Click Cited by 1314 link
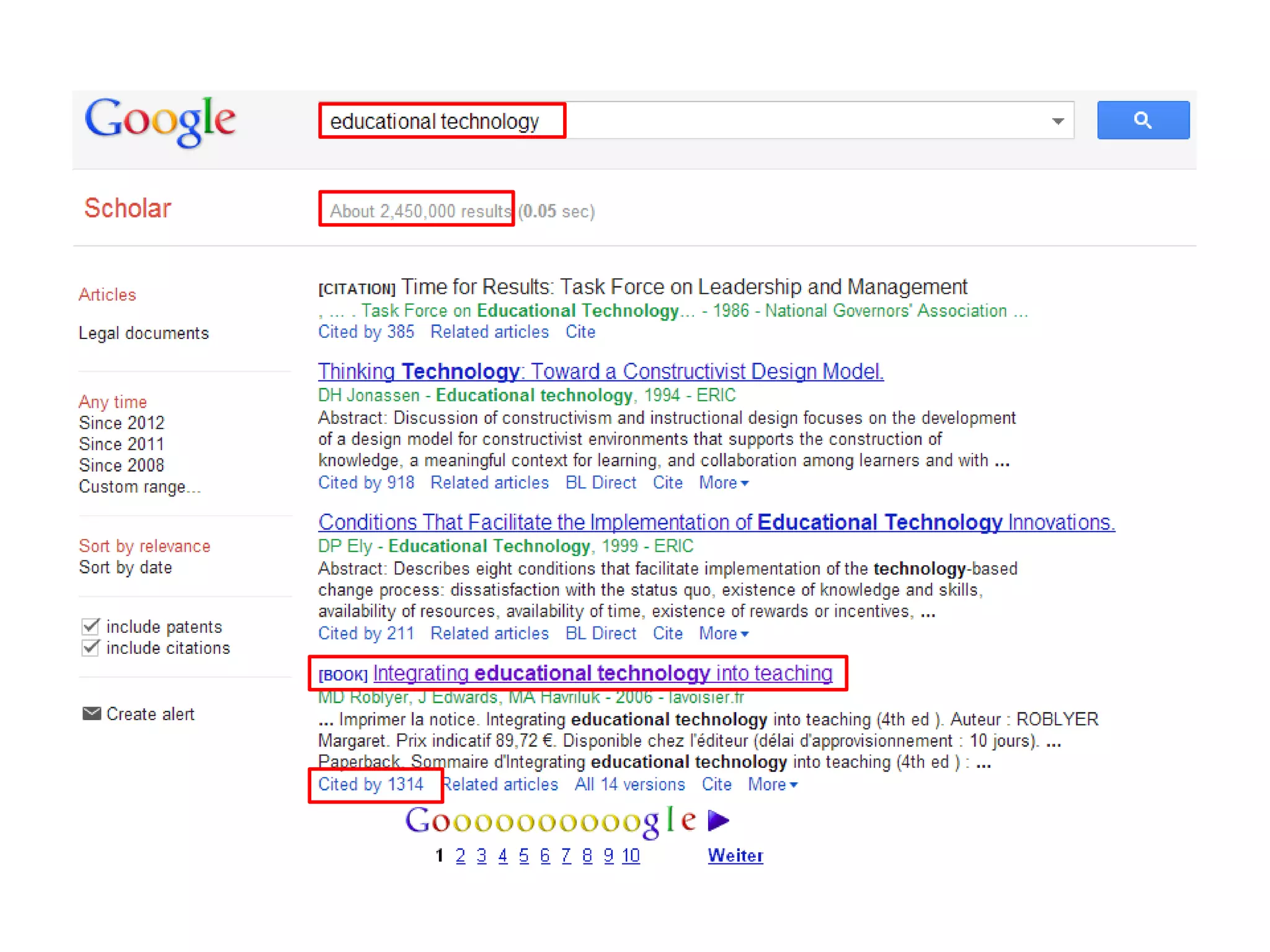 coord(371,784)
